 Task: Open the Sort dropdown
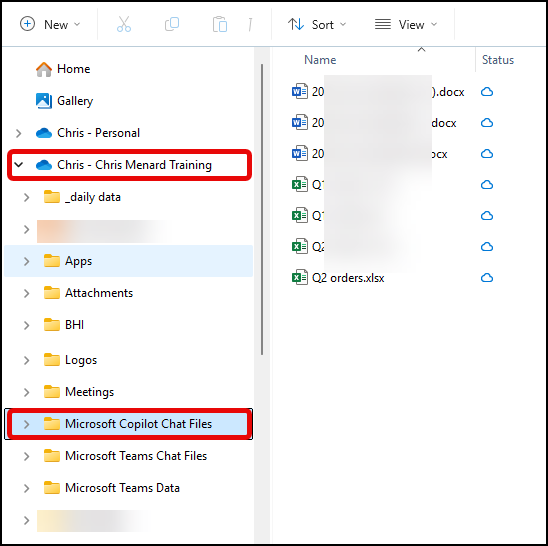point(317,24)
